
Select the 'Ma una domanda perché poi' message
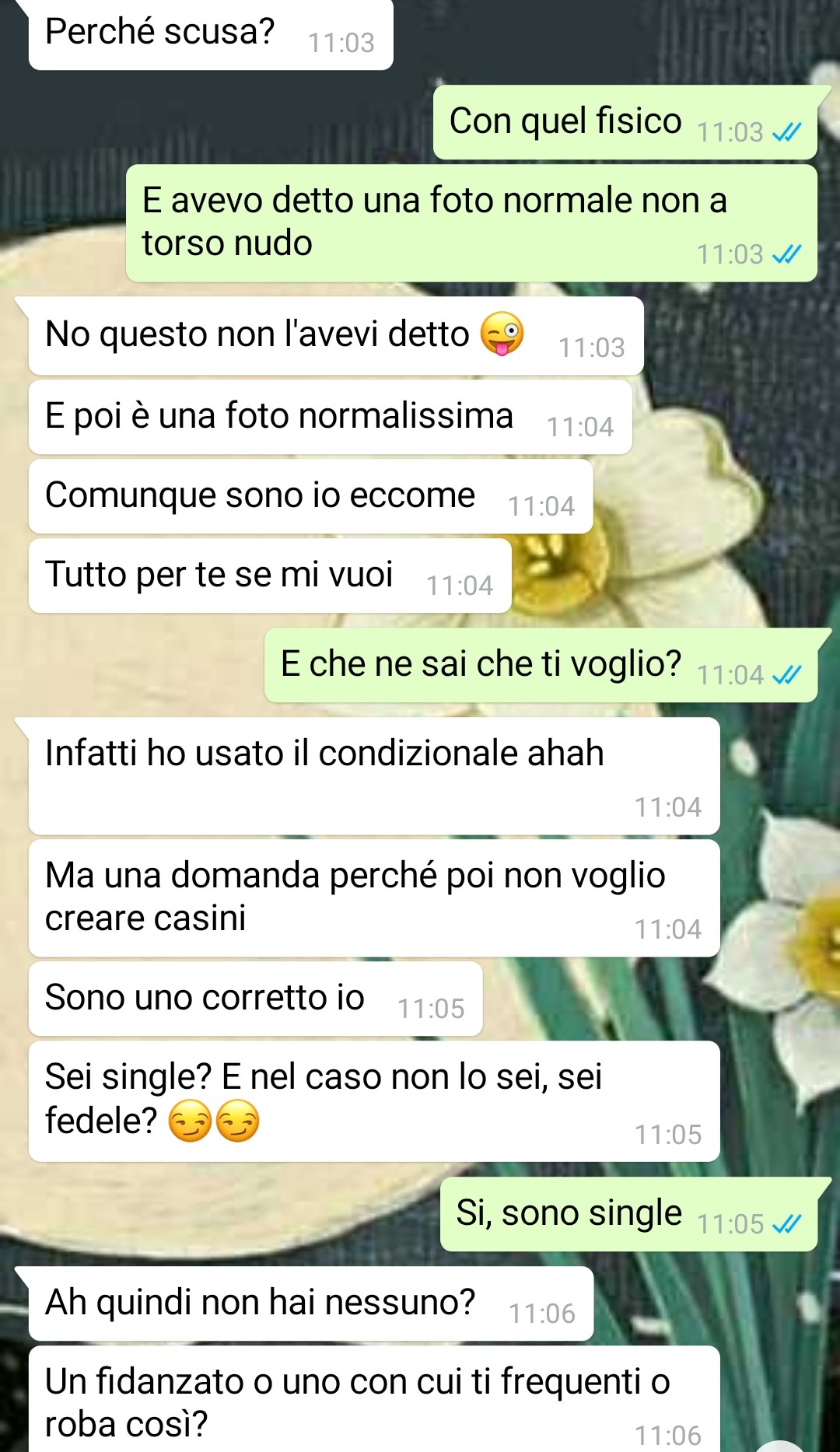click(374, 897)
